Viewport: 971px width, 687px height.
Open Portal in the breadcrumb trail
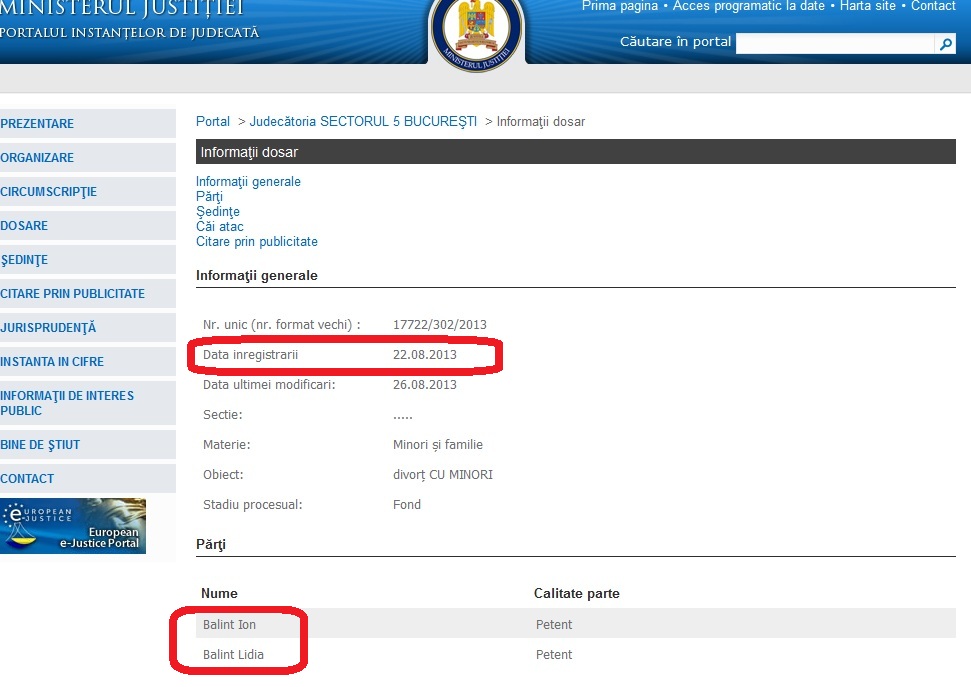pyautogui.click(x=212, y=121)
